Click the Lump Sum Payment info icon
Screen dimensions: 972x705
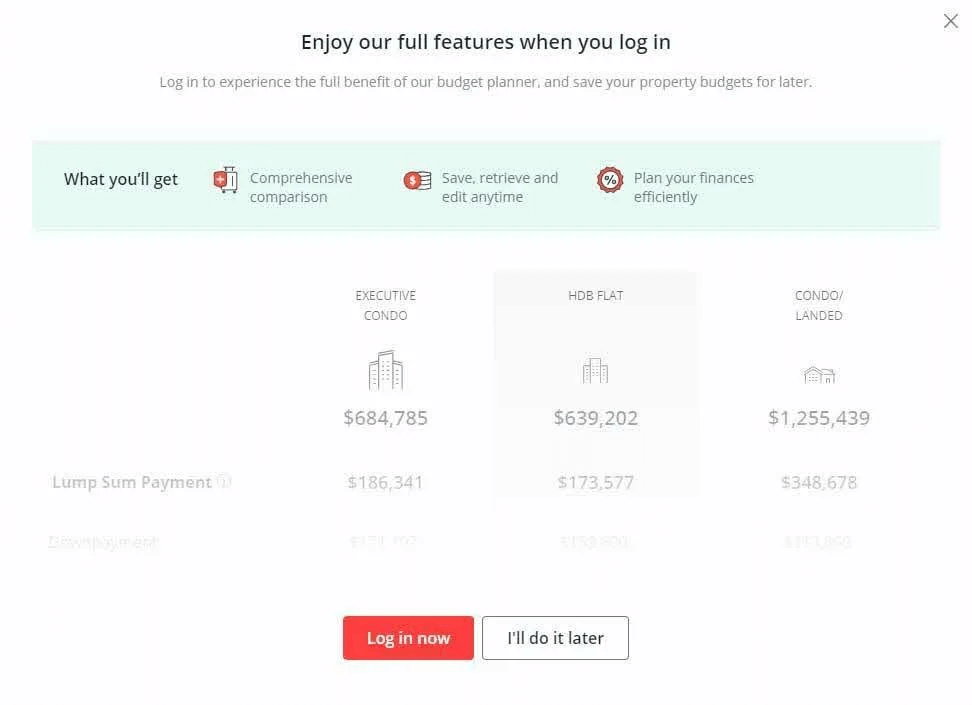[x=225, y=481]
